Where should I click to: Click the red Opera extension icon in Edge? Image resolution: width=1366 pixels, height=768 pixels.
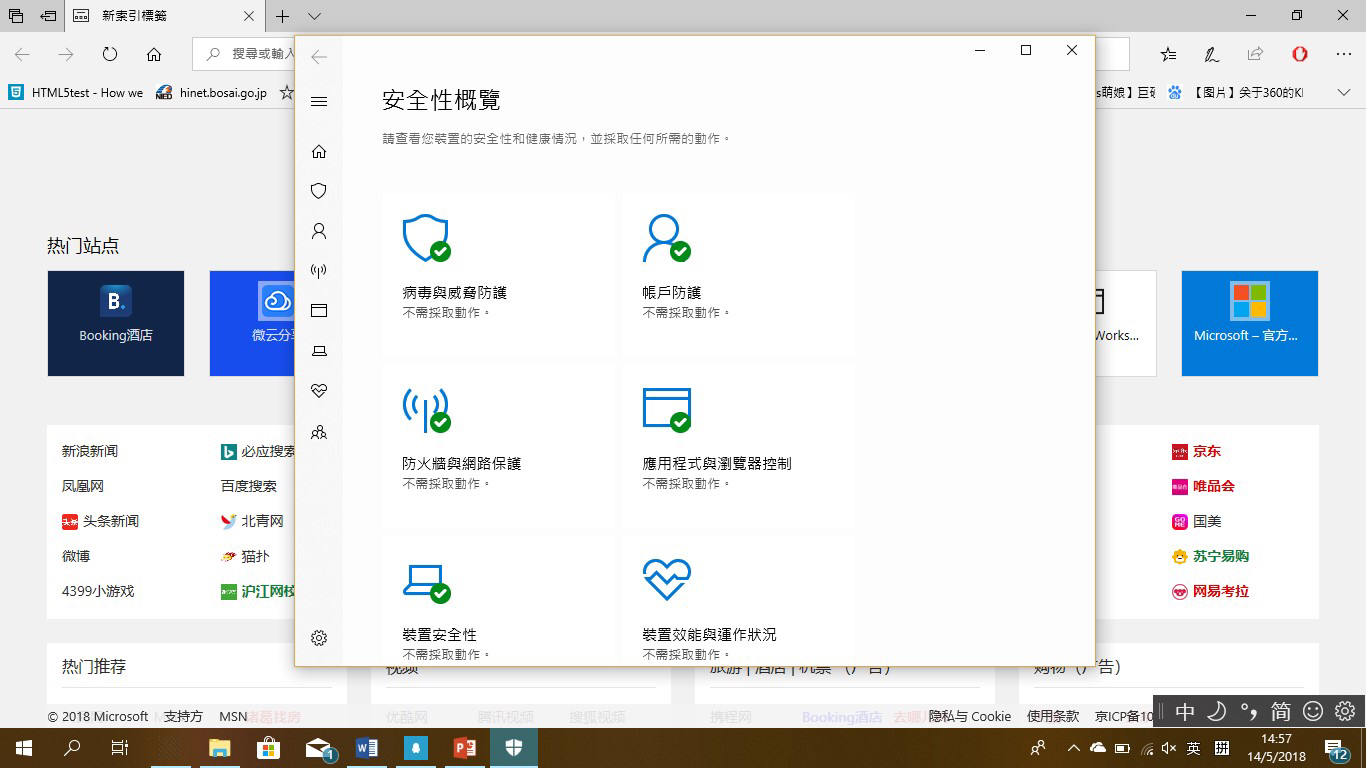[1299, 55]
